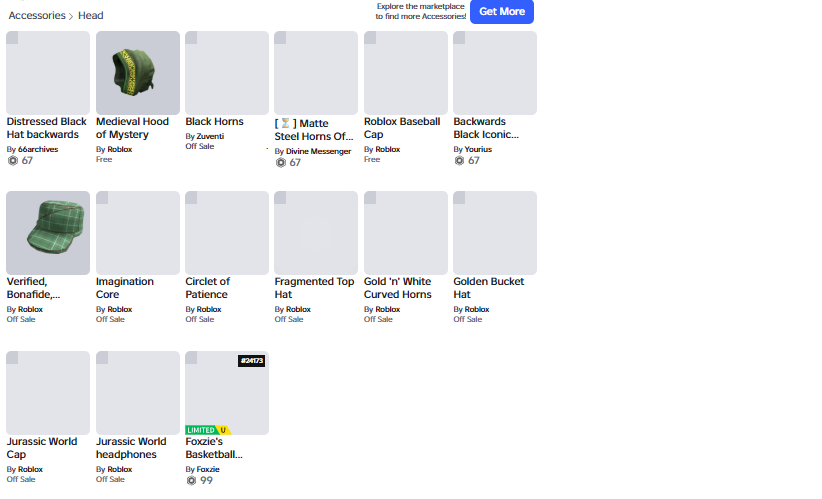
Task: Click the hourglass icon in Matte Steel Horns title
Action: tap(286, 123)
